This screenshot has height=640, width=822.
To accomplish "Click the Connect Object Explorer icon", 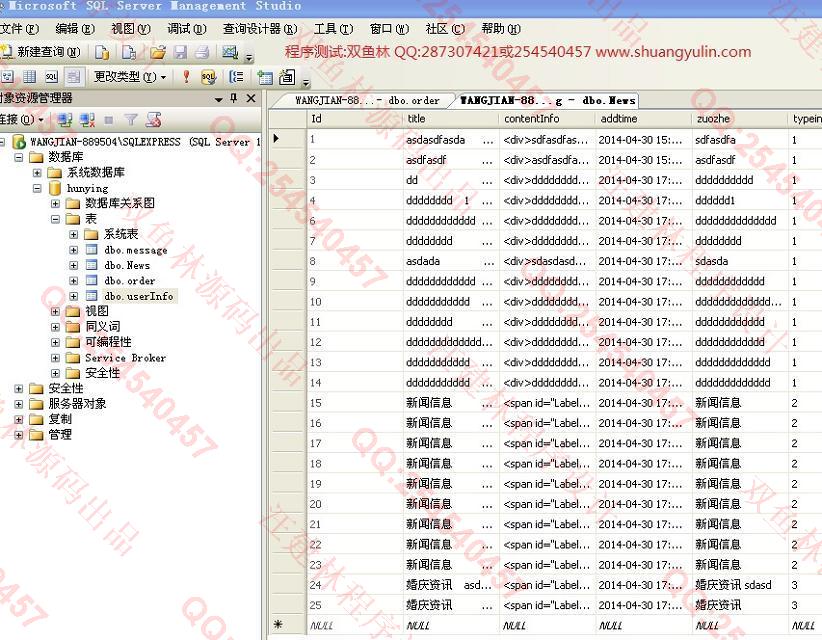I will [x=65, y=120].
